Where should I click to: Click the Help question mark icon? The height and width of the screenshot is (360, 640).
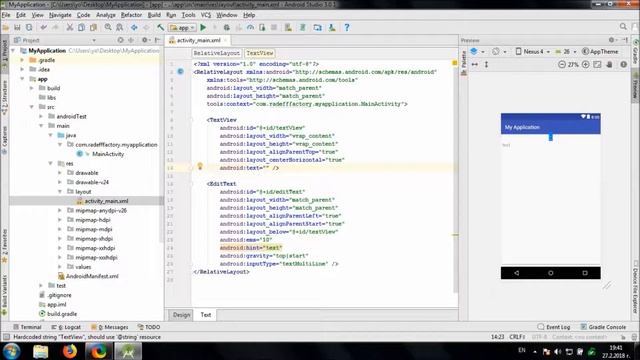coord(347,28)
